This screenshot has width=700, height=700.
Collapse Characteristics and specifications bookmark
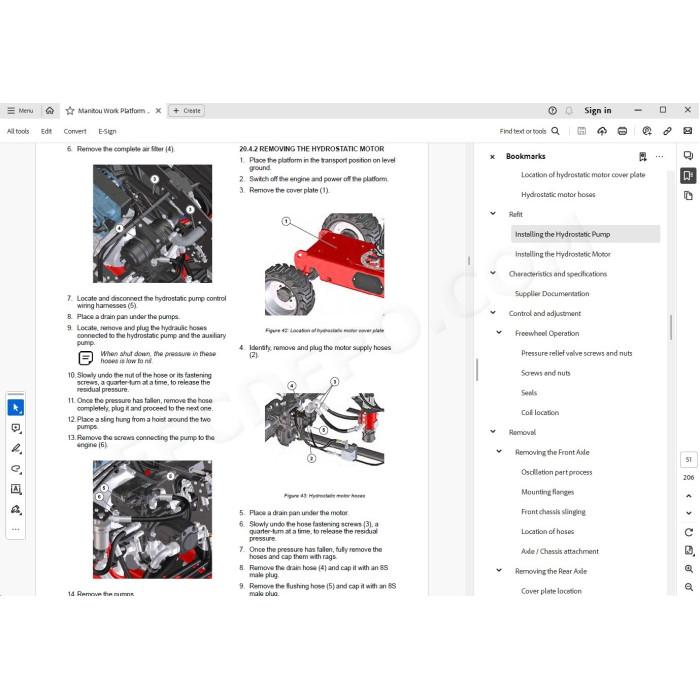[493, 273]
